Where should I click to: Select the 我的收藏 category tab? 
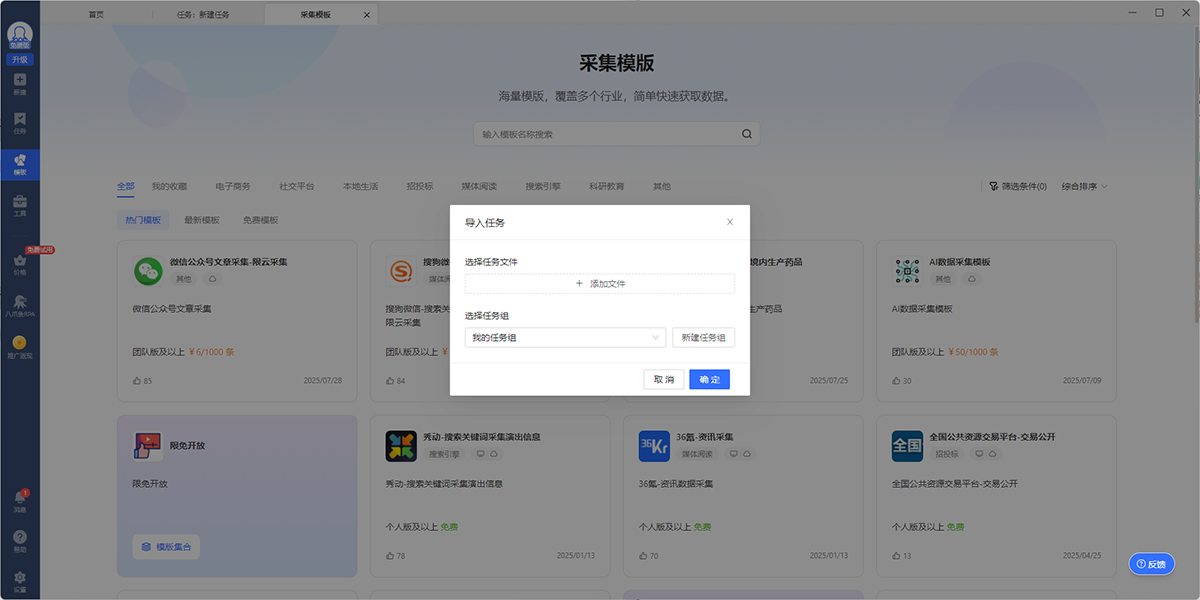click(169, 187)
